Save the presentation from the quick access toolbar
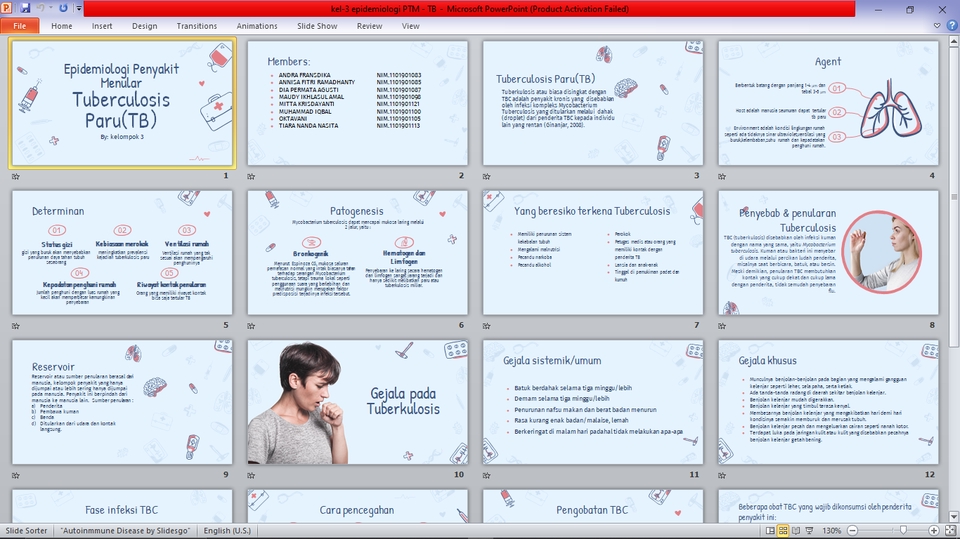This screenshot has width=960, height=539. click(25, 9)
